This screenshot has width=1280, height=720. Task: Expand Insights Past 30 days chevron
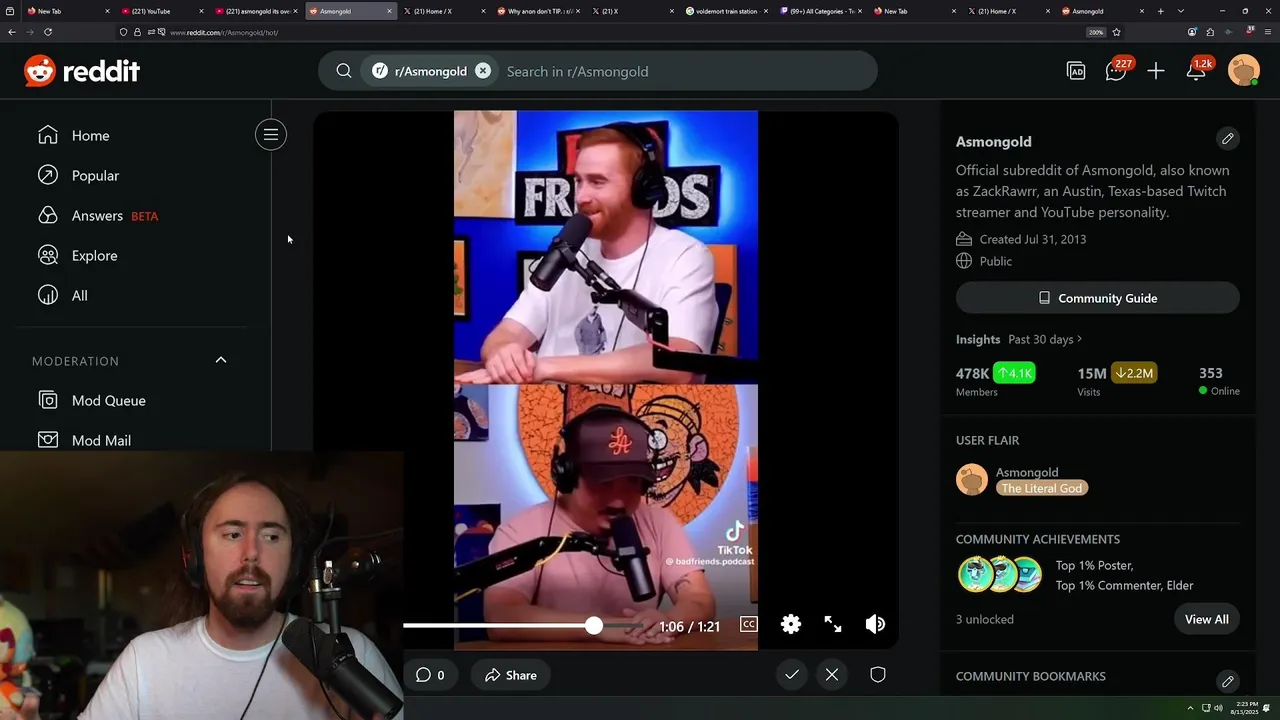[1080, 339]
